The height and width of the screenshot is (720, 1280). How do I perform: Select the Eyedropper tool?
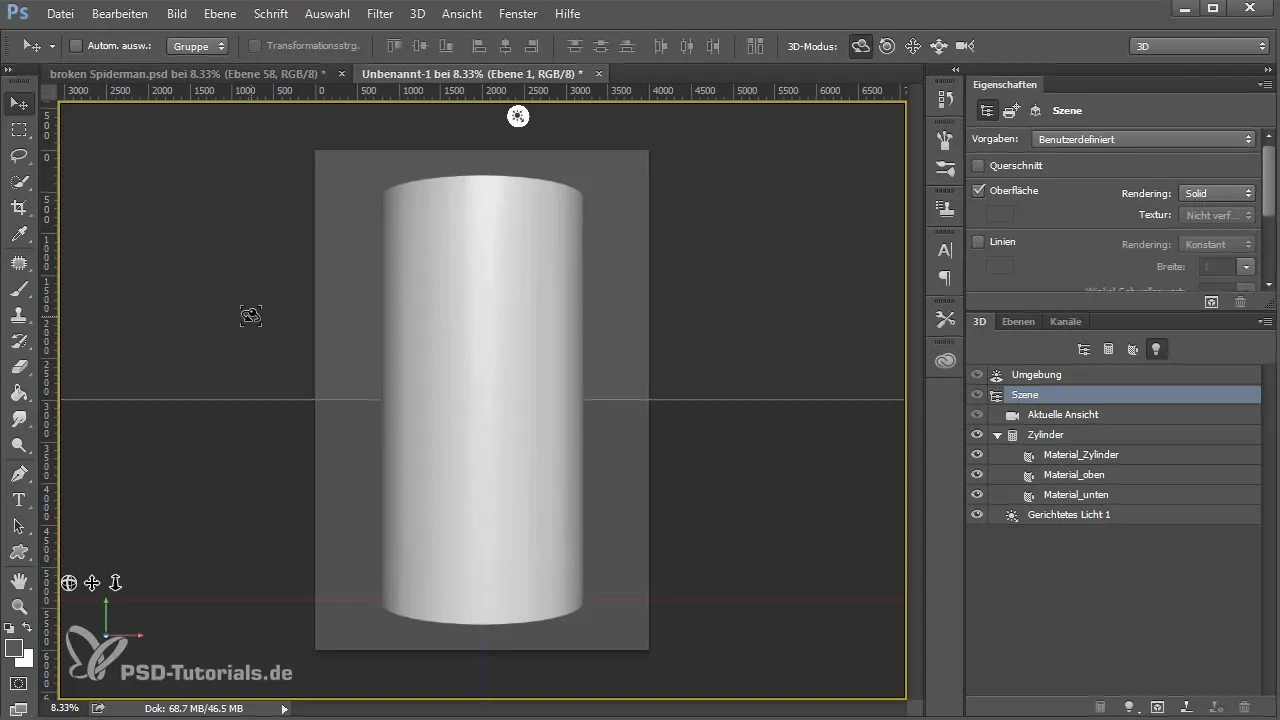click(x=19, y=234)
